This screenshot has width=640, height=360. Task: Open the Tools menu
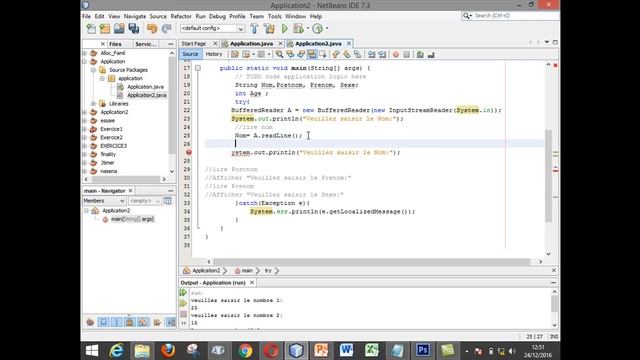275,16
